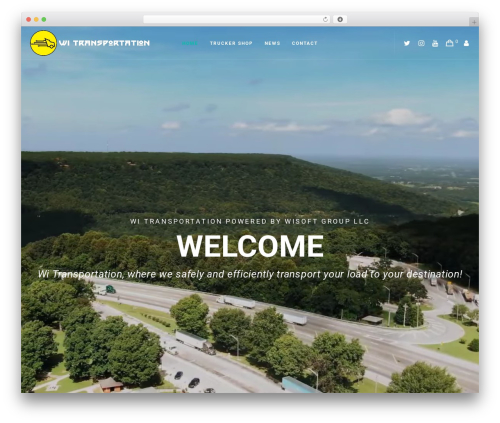Maximize the window with the green button
Viewport: 500px width, 423px height.
coord(44,19)
